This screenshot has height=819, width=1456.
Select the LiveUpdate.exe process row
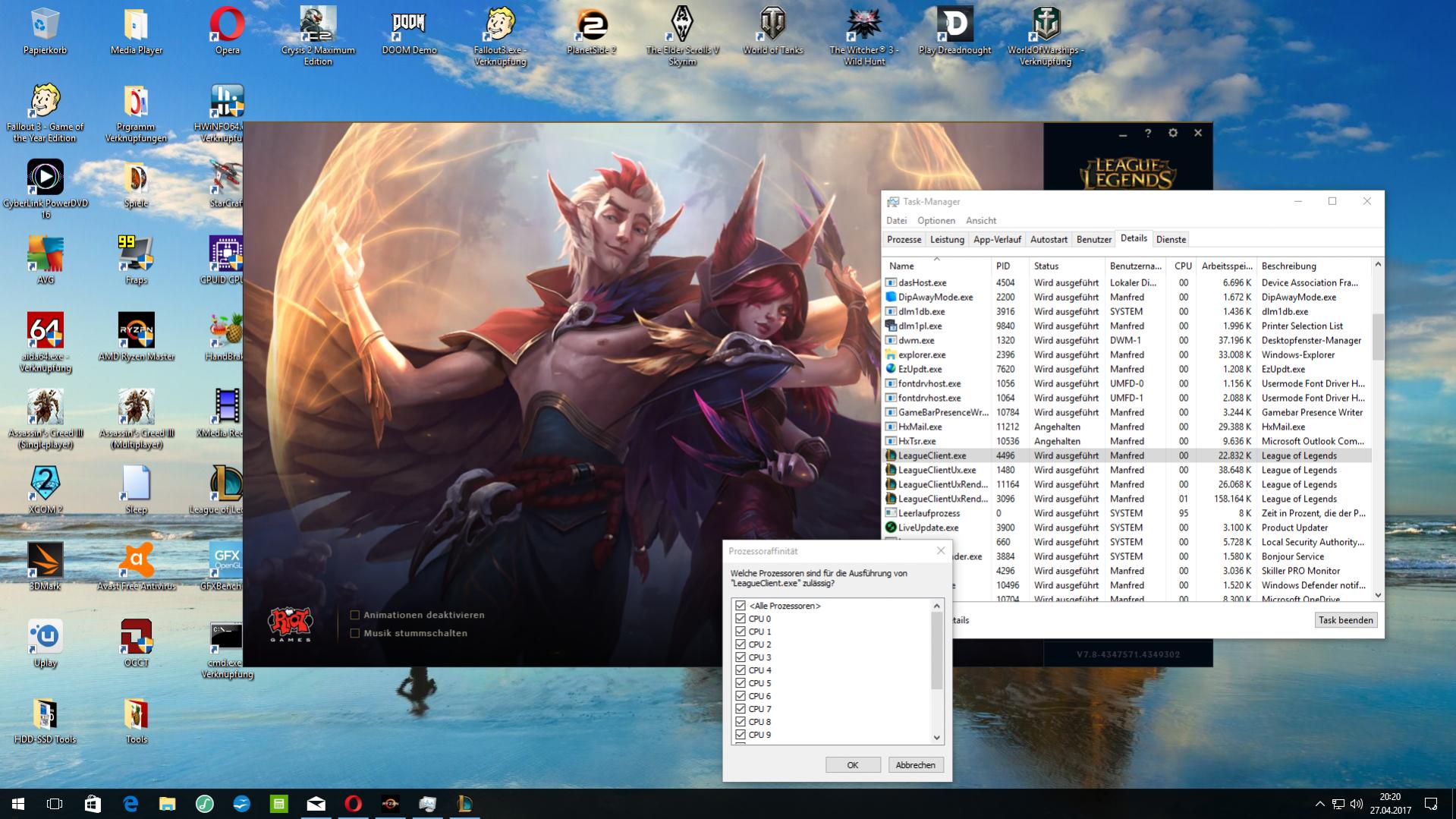pyautogui.click(x=1127, y=528)
